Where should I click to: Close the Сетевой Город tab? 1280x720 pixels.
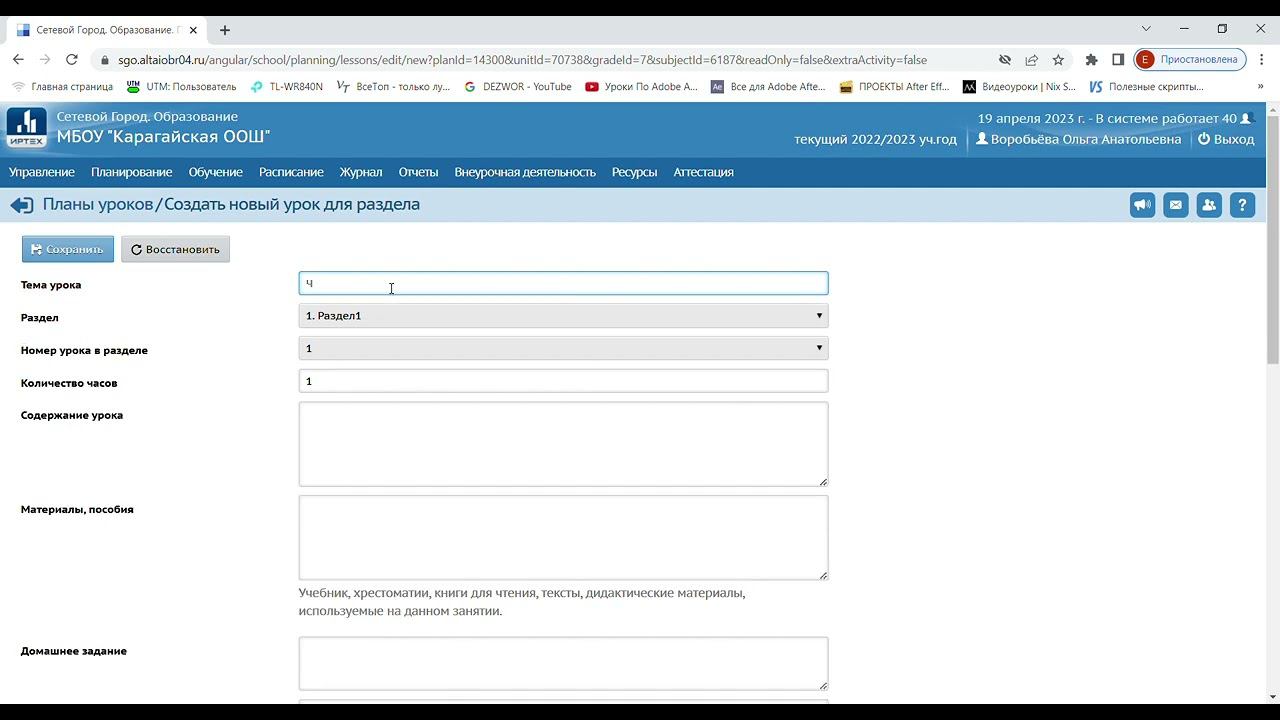[193, 30]
